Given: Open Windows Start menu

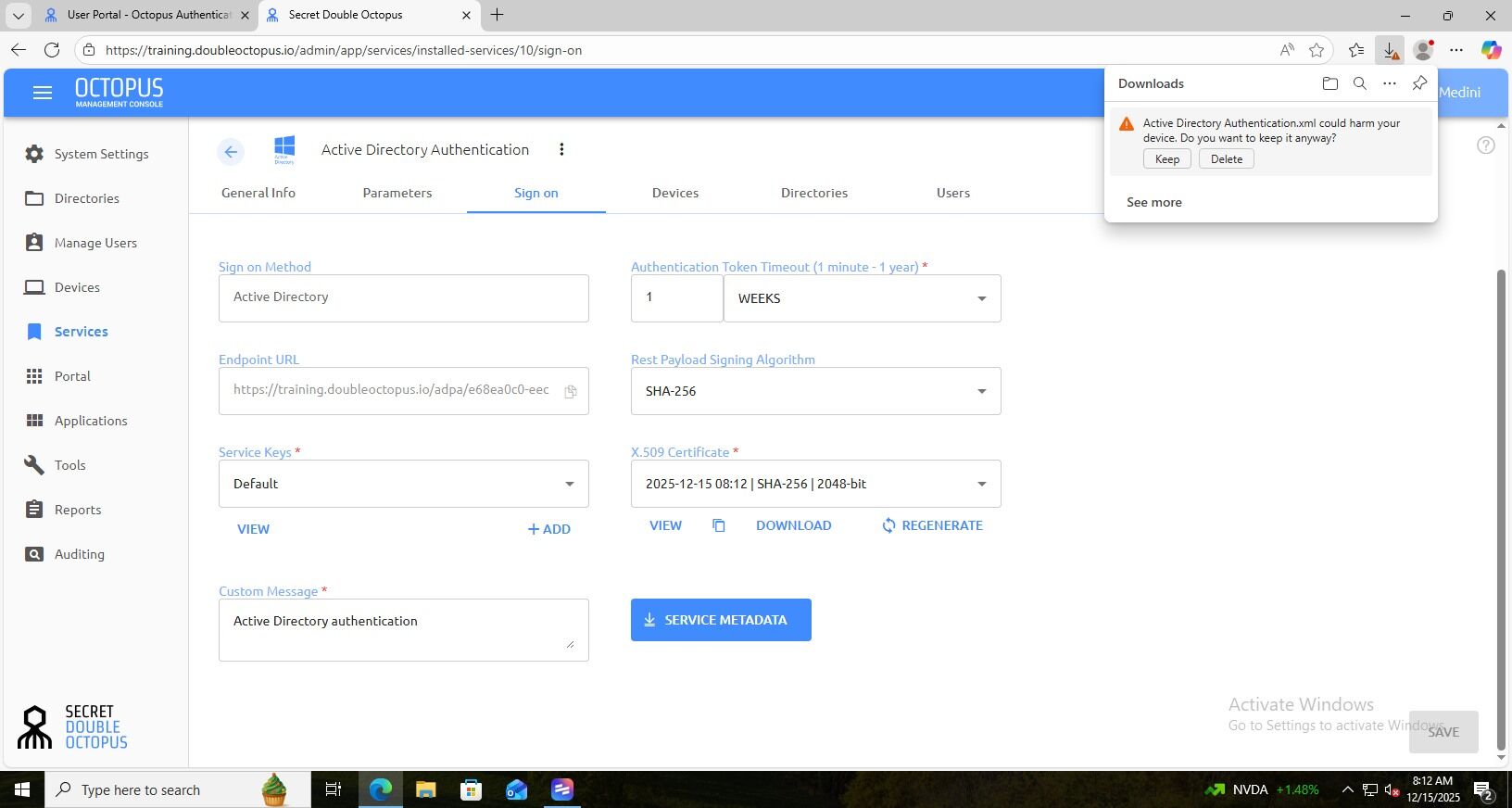Looking at the screenshot, I should (22, 789).
